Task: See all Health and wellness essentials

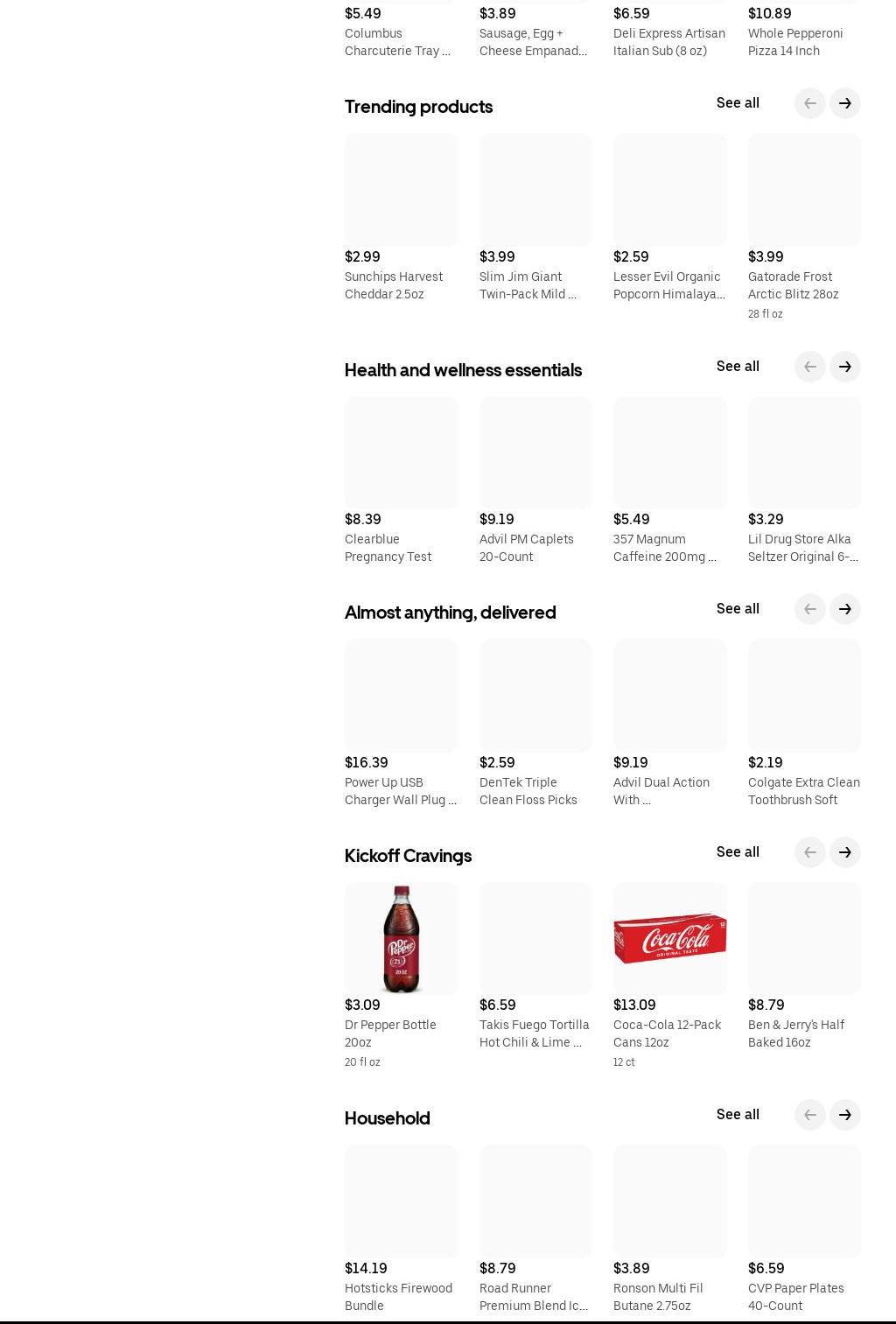Action: pos(737,367)
